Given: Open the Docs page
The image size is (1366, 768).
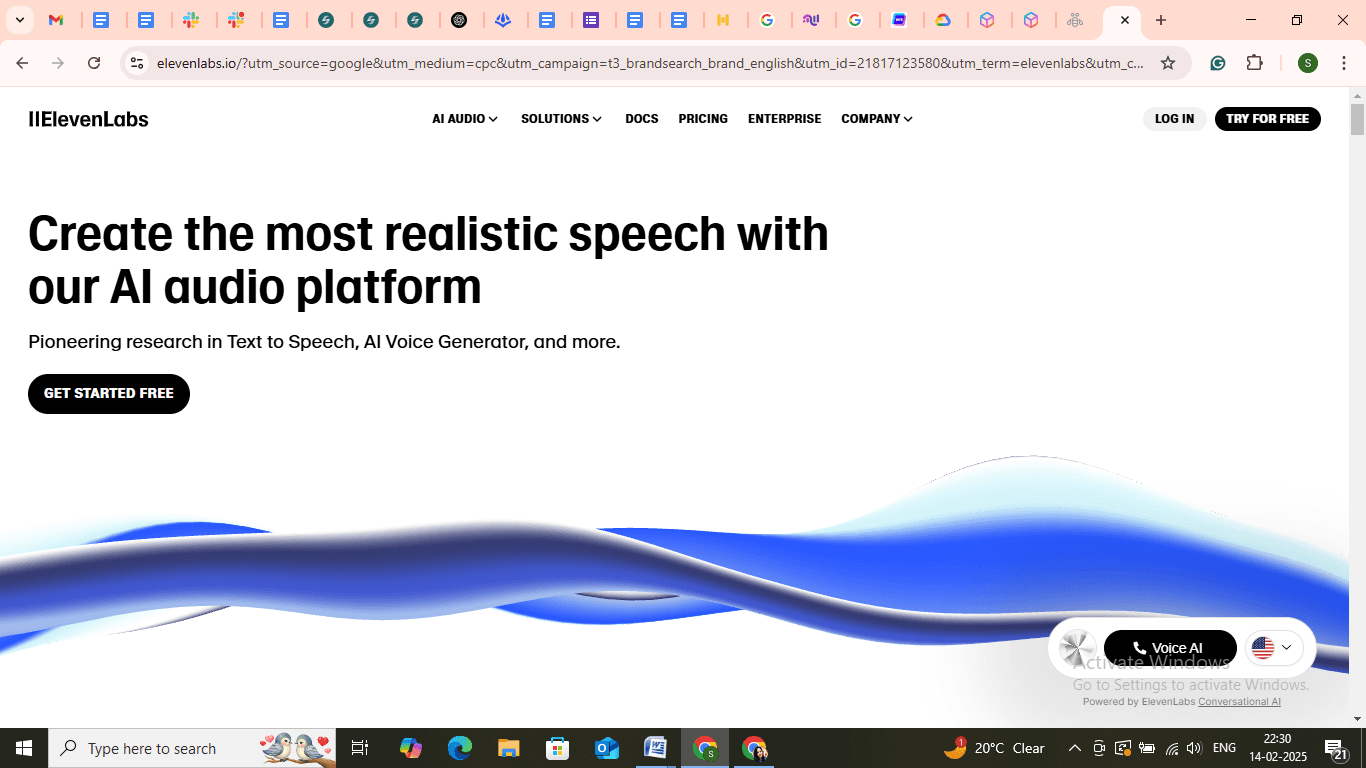Looking at the screenshot, I should [642, 119].
